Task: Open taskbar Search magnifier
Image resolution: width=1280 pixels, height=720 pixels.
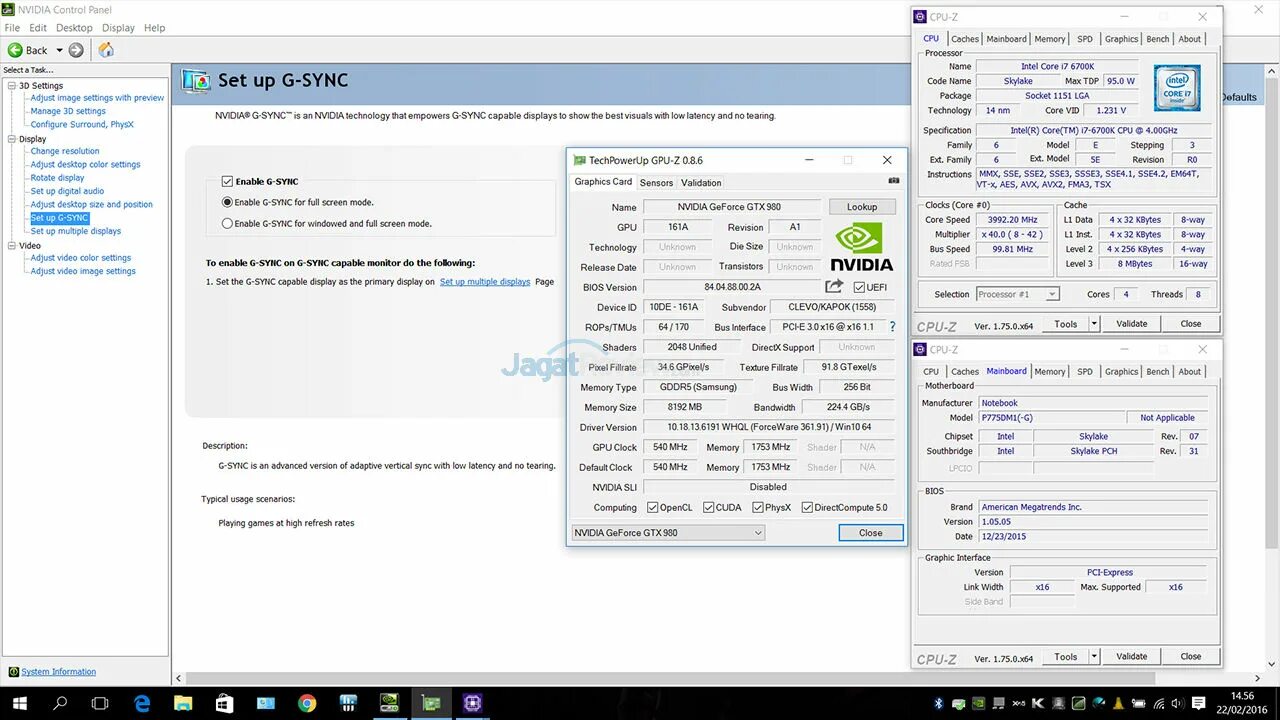Action: [x=60, y=703]
